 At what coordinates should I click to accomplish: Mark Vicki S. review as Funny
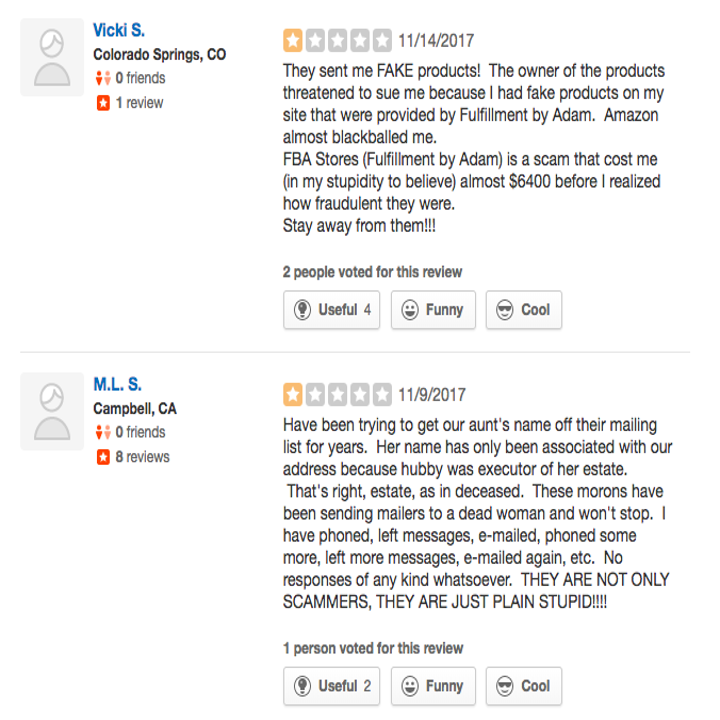tap(433, 310)
